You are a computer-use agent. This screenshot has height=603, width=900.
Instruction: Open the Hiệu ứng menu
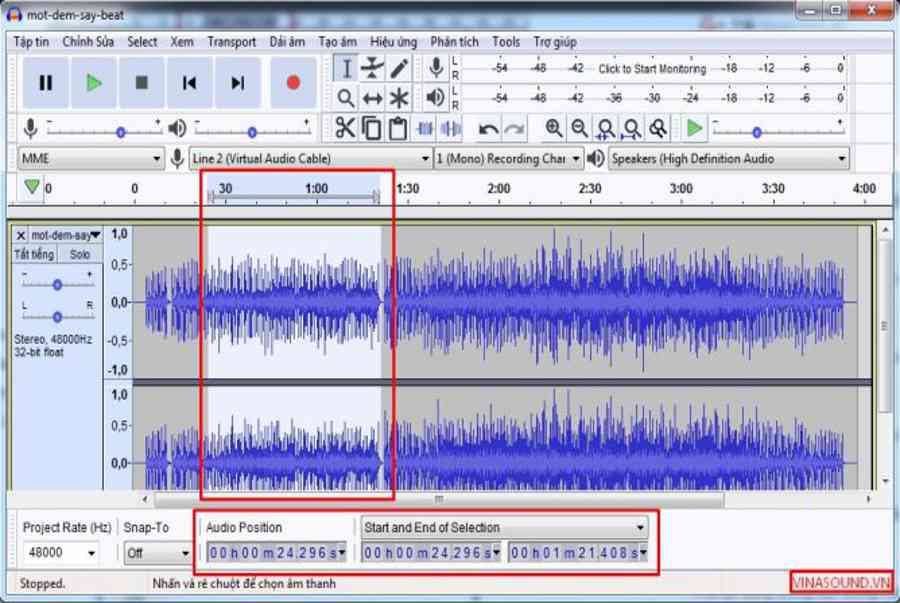393,42
